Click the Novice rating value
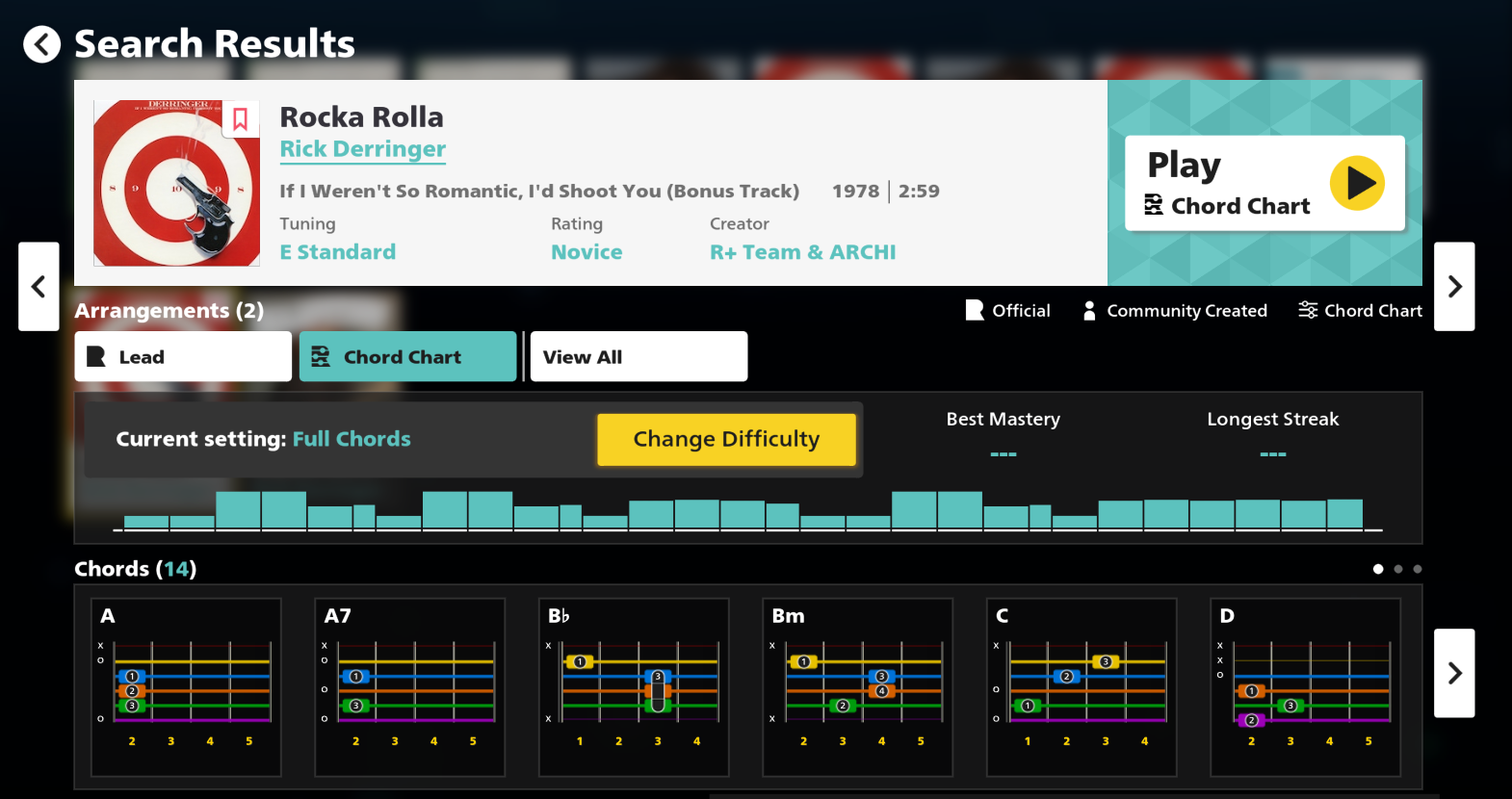This screenshot has width=1512, height=799. 587,252
